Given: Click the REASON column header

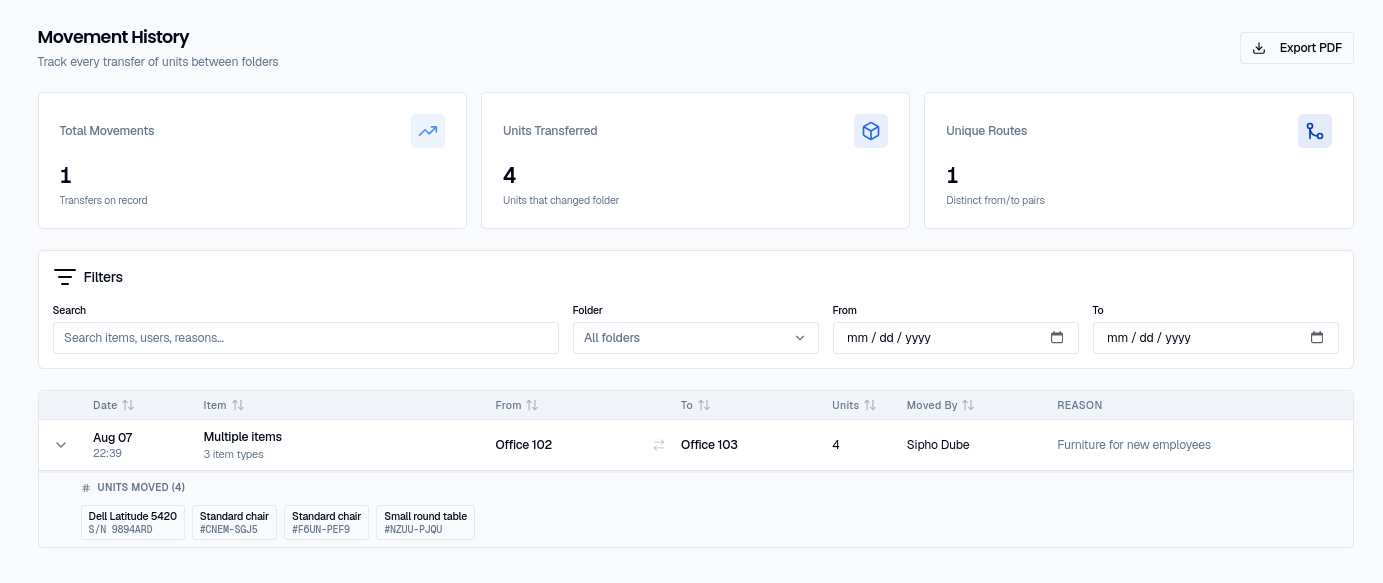Looking at the screenshot, I should (x=1080, y=405).
